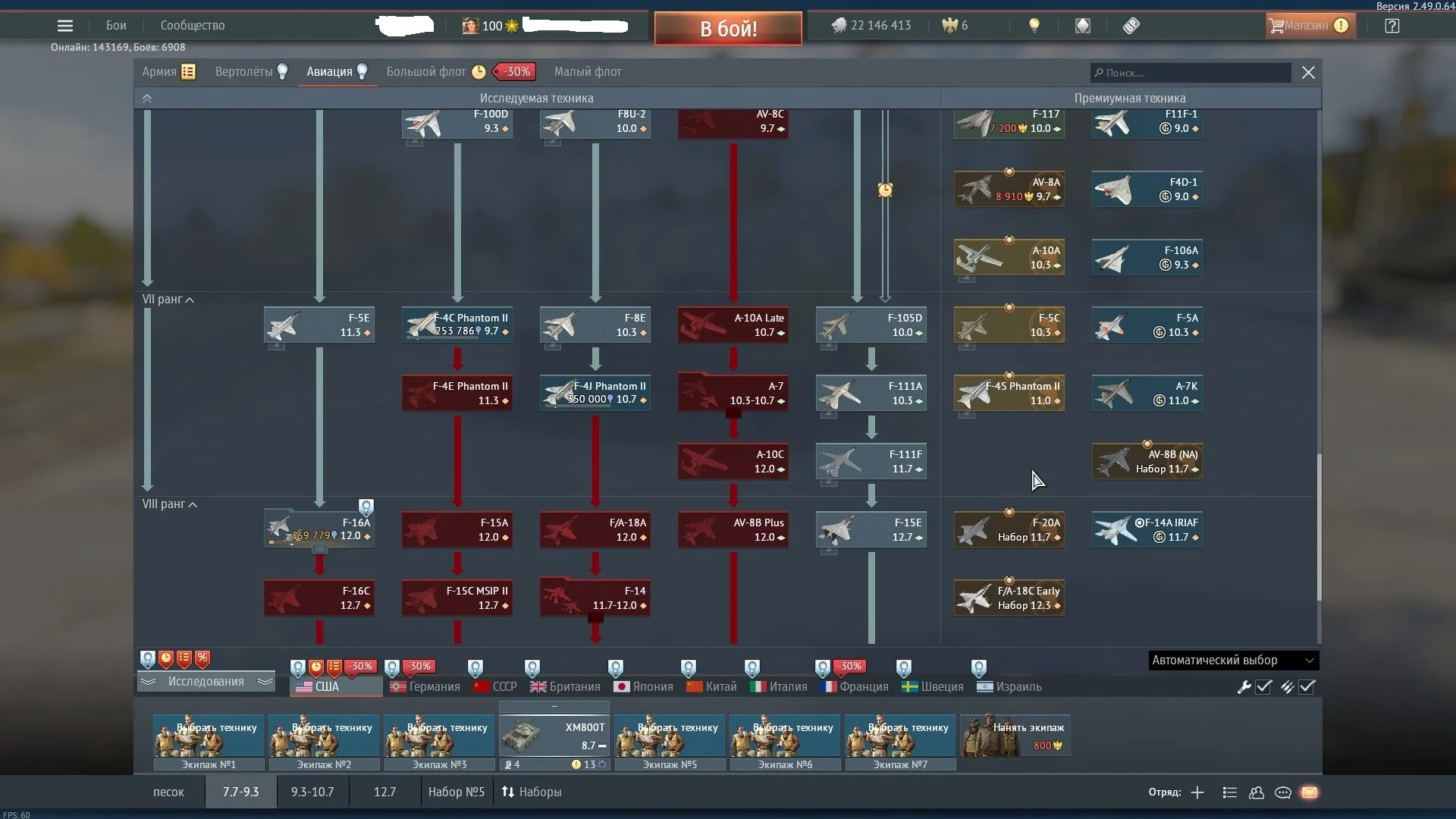Open the friends contacts icon
Screen dimensions: 1456x819
click(1257, 792)
